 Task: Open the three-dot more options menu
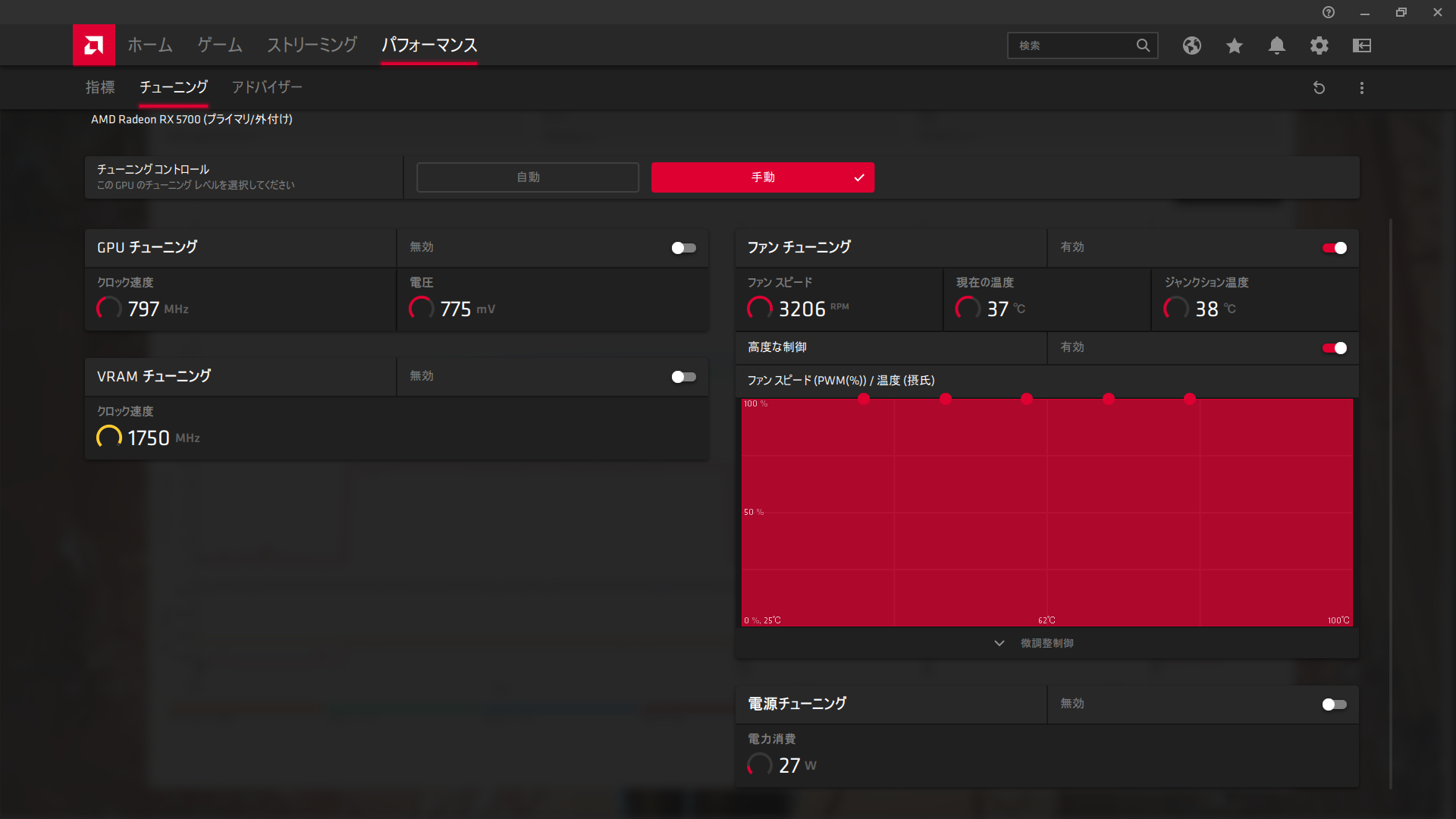(x=1361, y=88)
